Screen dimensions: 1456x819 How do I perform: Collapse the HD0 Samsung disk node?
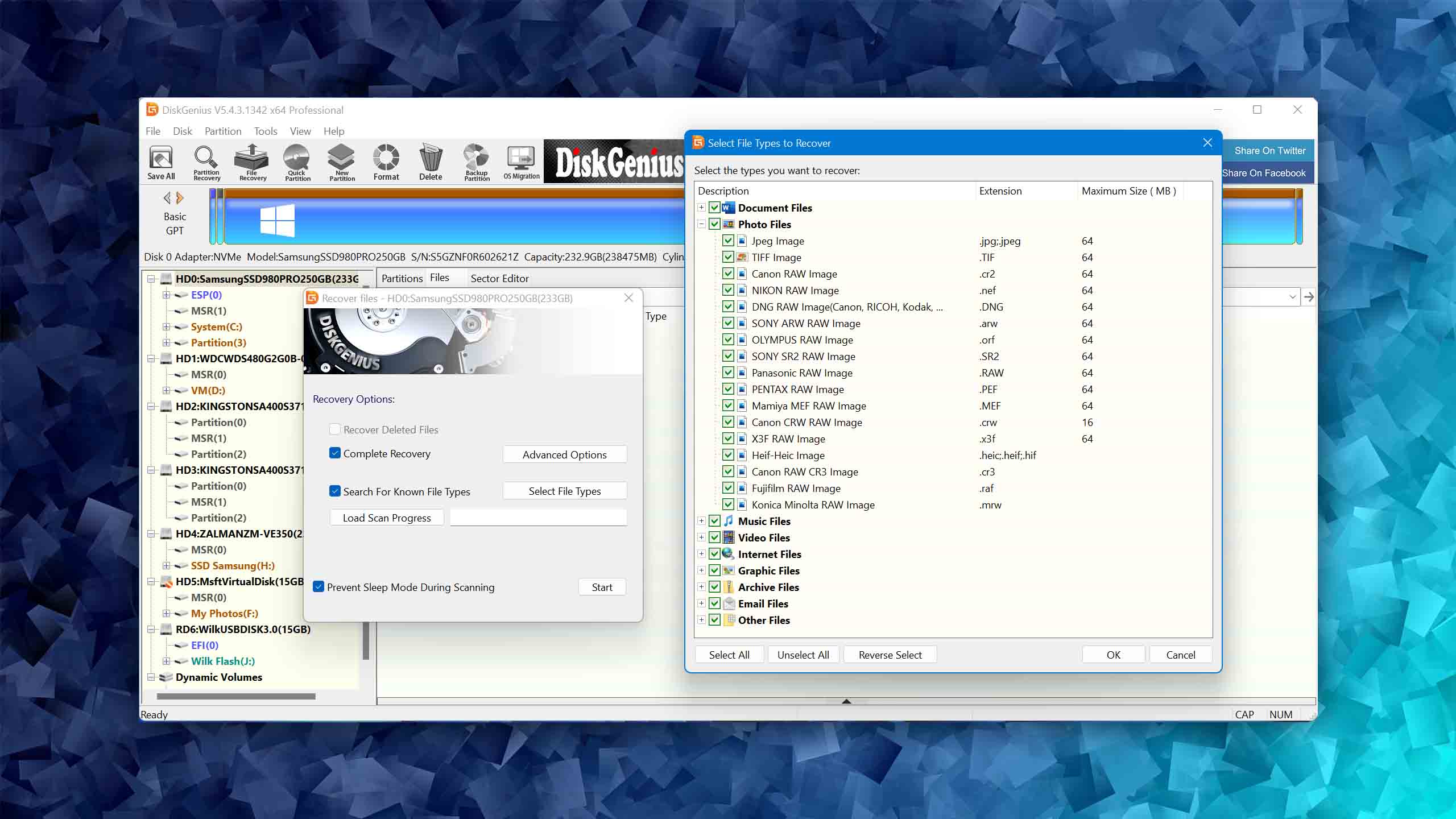point(151,279)
